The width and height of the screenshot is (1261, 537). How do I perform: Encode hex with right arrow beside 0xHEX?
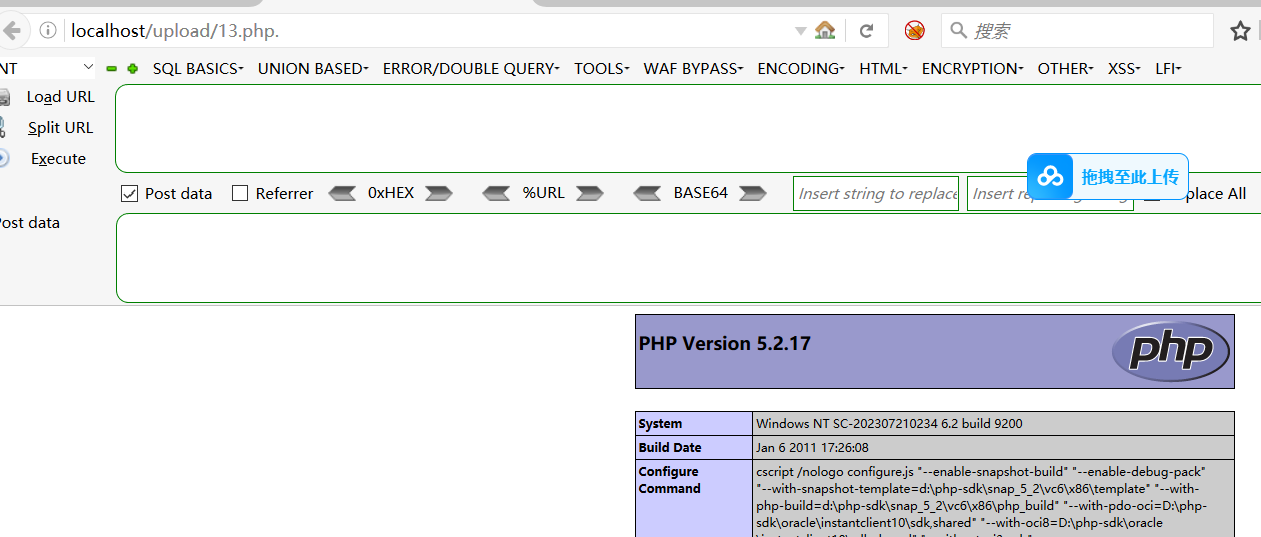[439, 193]
